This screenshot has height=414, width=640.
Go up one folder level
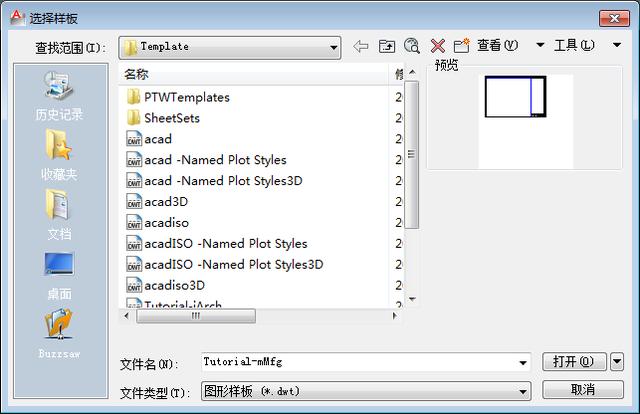pyautogui.click(x=387, y=46)
